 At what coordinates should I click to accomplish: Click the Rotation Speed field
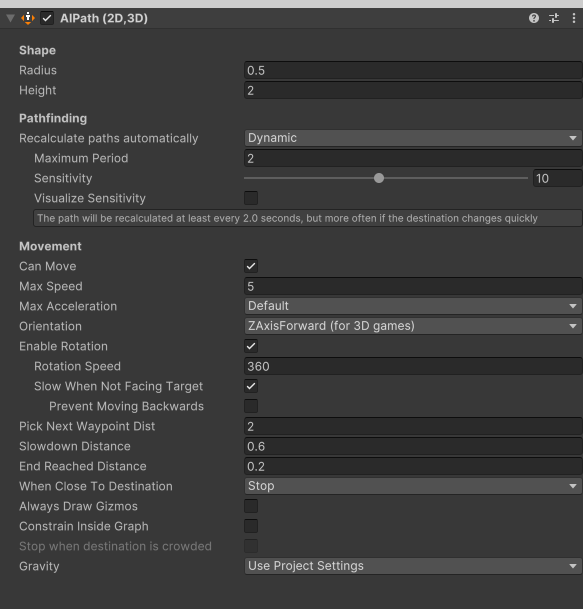click(x=413, y=366)
